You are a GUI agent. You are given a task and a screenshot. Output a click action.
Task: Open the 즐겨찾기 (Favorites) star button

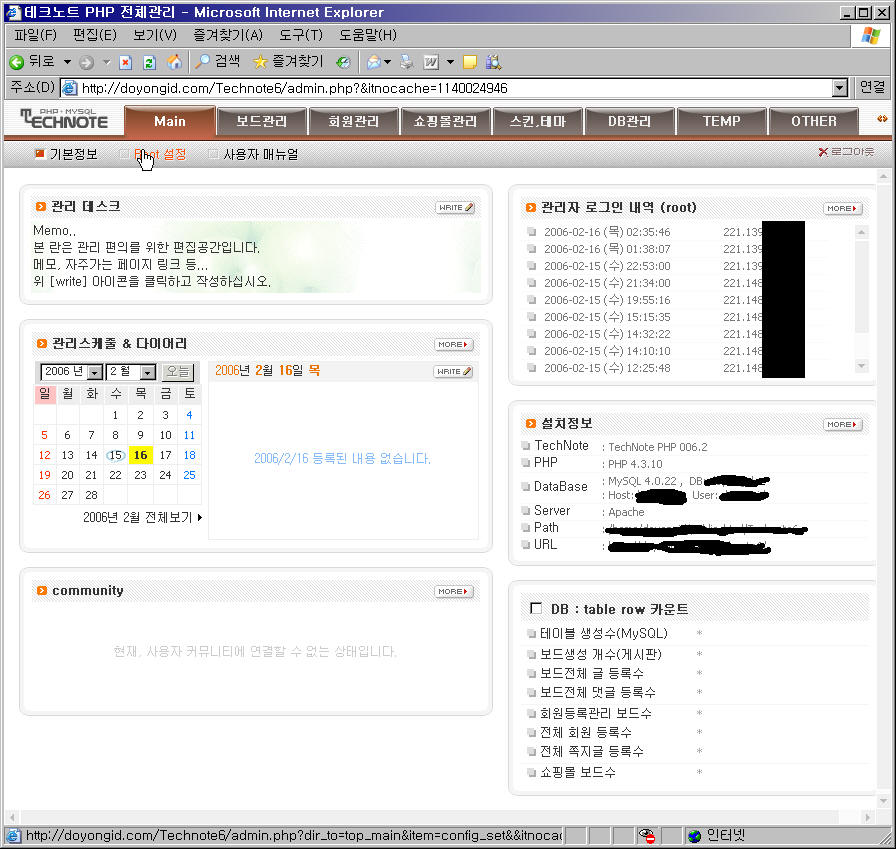[288, 62]
